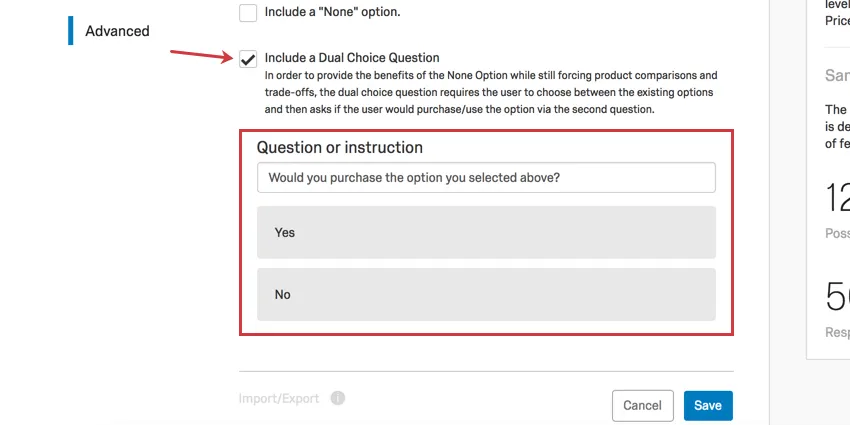850x425 pixels.
Task: Select the Yes answer option
Action: pos(486,232)
